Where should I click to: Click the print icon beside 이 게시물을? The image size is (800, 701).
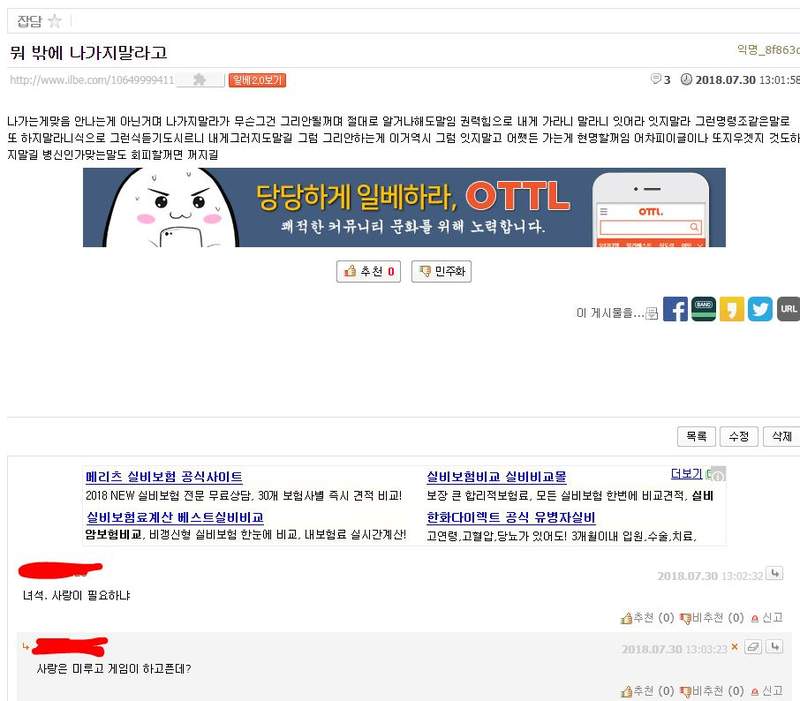click(x=652, y=313)
